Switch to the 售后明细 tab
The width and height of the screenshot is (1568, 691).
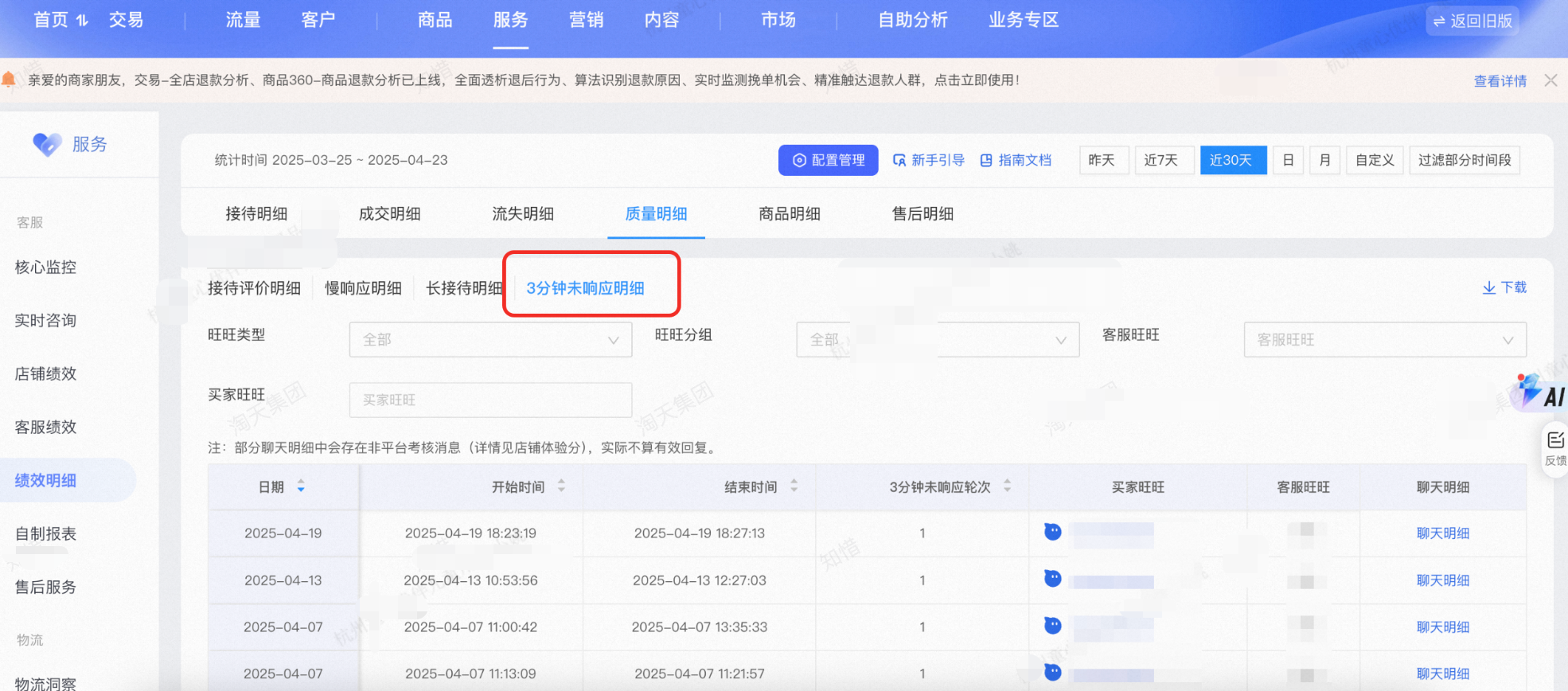(922, 213)
